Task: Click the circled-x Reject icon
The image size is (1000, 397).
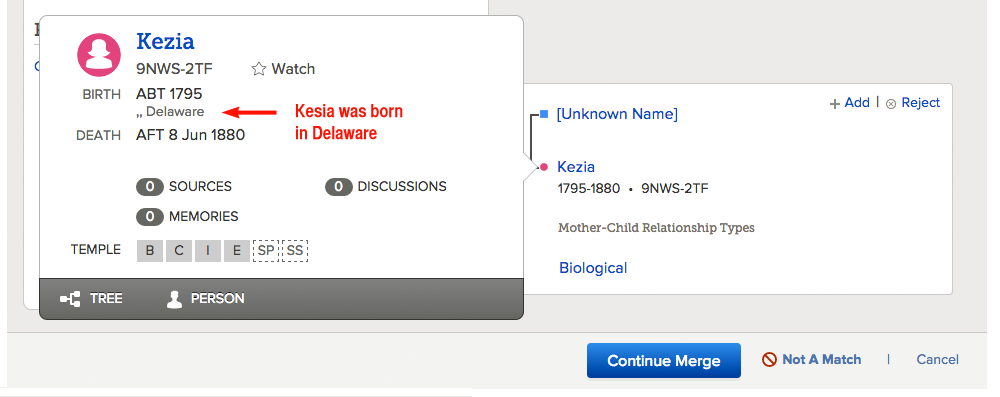Action: point(892,103)
